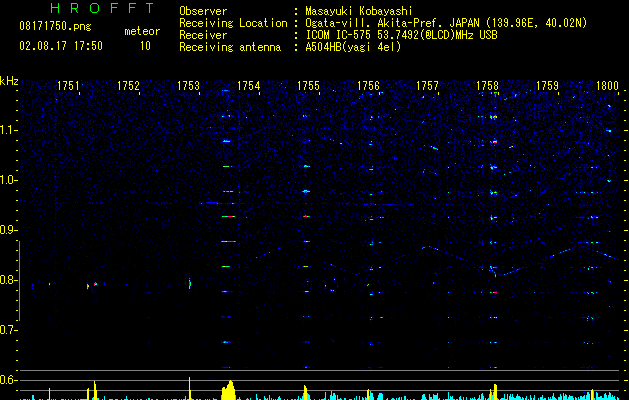Click the 1755 time axis marker

click(308, 85)
